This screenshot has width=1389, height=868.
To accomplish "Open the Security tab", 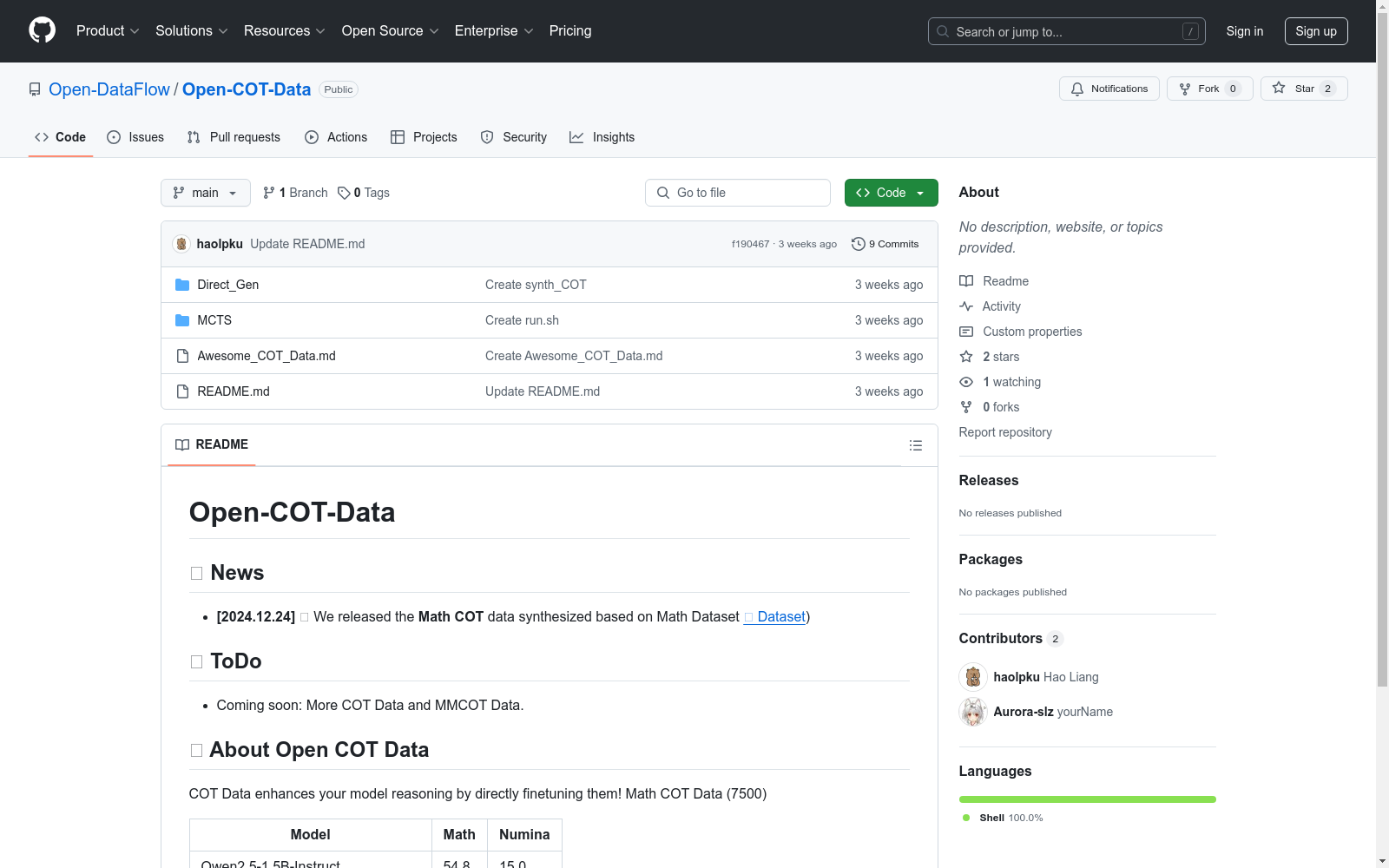I will [x=514, y=137].
